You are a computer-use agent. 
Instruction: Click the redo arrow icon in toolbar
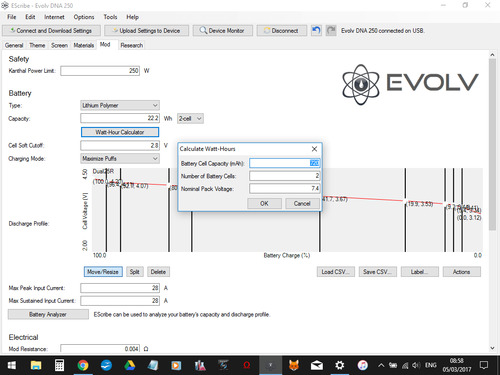pyautogui.click(x=331, y=31)
